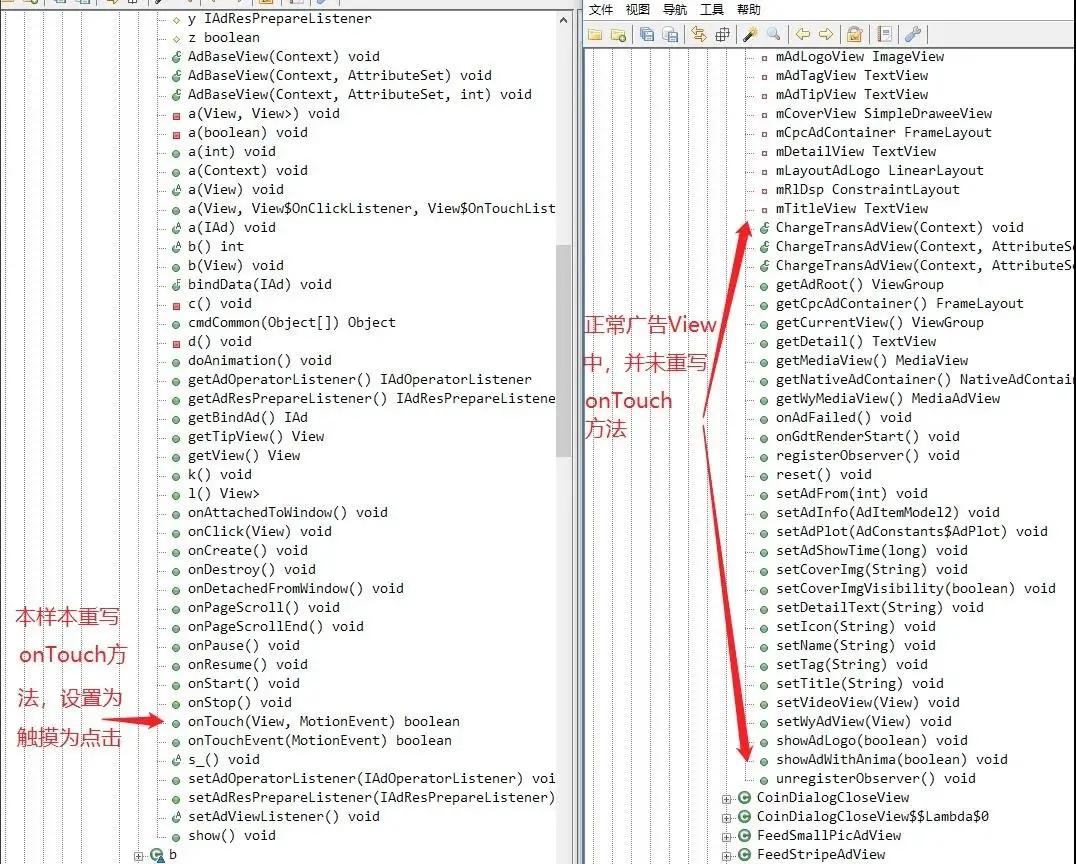Viewport: 1076px width, 864px height.
Task: Click the magnifying glass search icon
Action: tap(773, 34)
